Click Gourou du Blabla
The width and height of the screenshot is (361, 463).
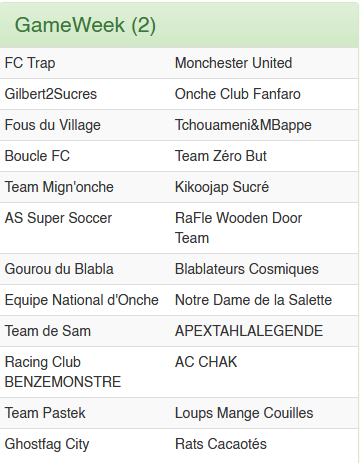pos(59,269)
